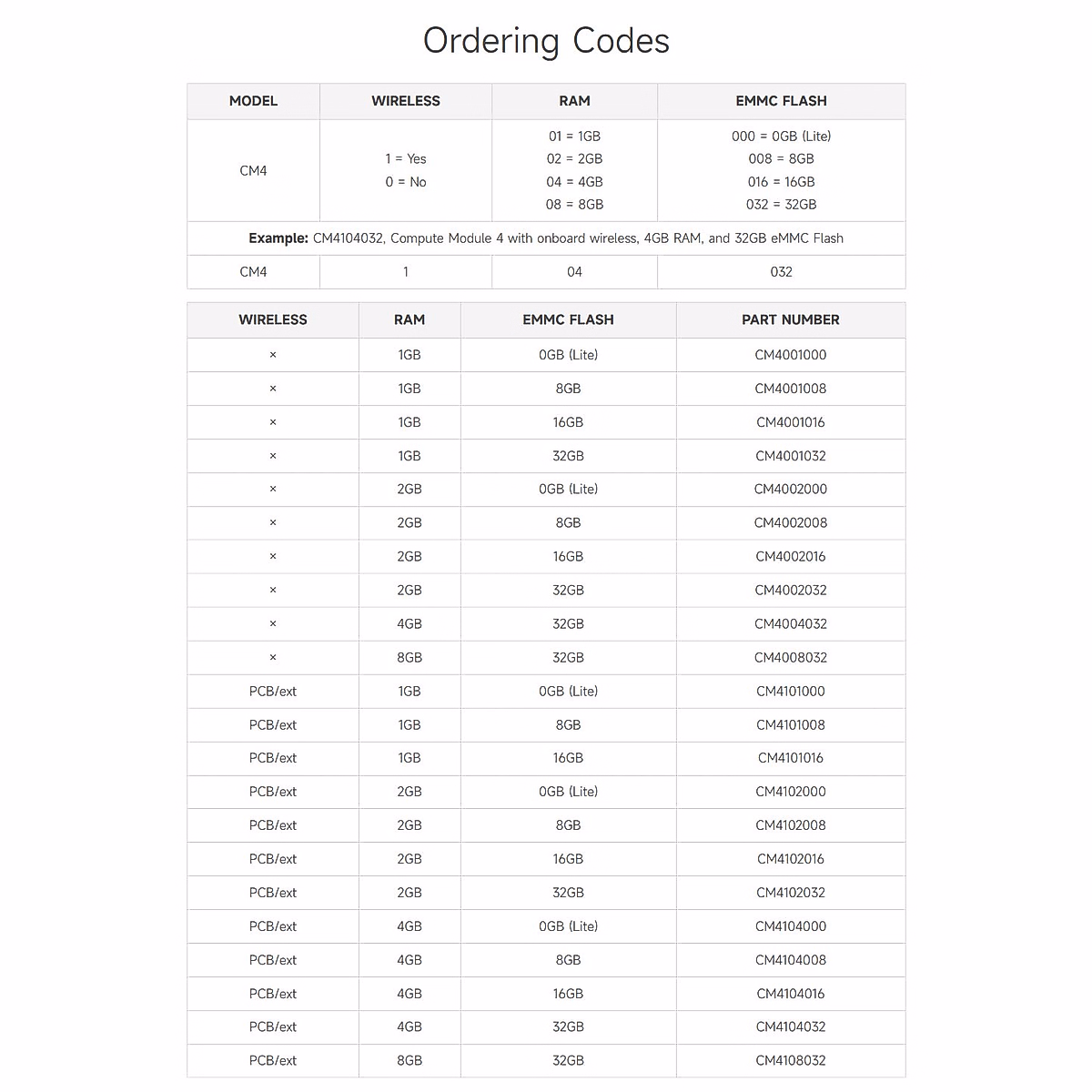
Task: Click part number CM4001000
Action: click(790, 355)
